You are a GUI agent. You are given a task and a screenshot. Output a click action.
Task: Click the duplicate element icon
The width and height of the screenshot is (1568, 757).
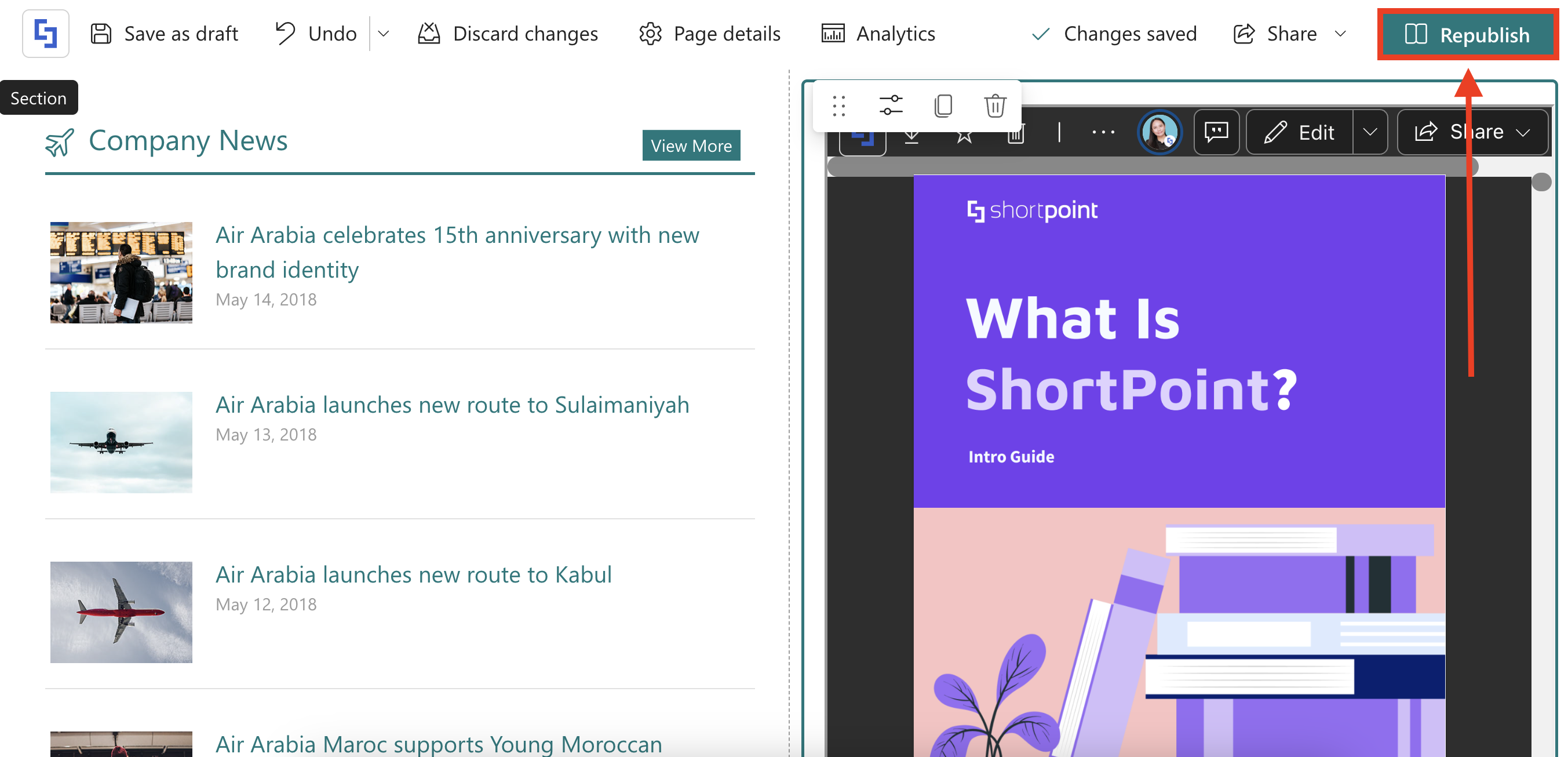pyautogui.click(x=943, y=106)
